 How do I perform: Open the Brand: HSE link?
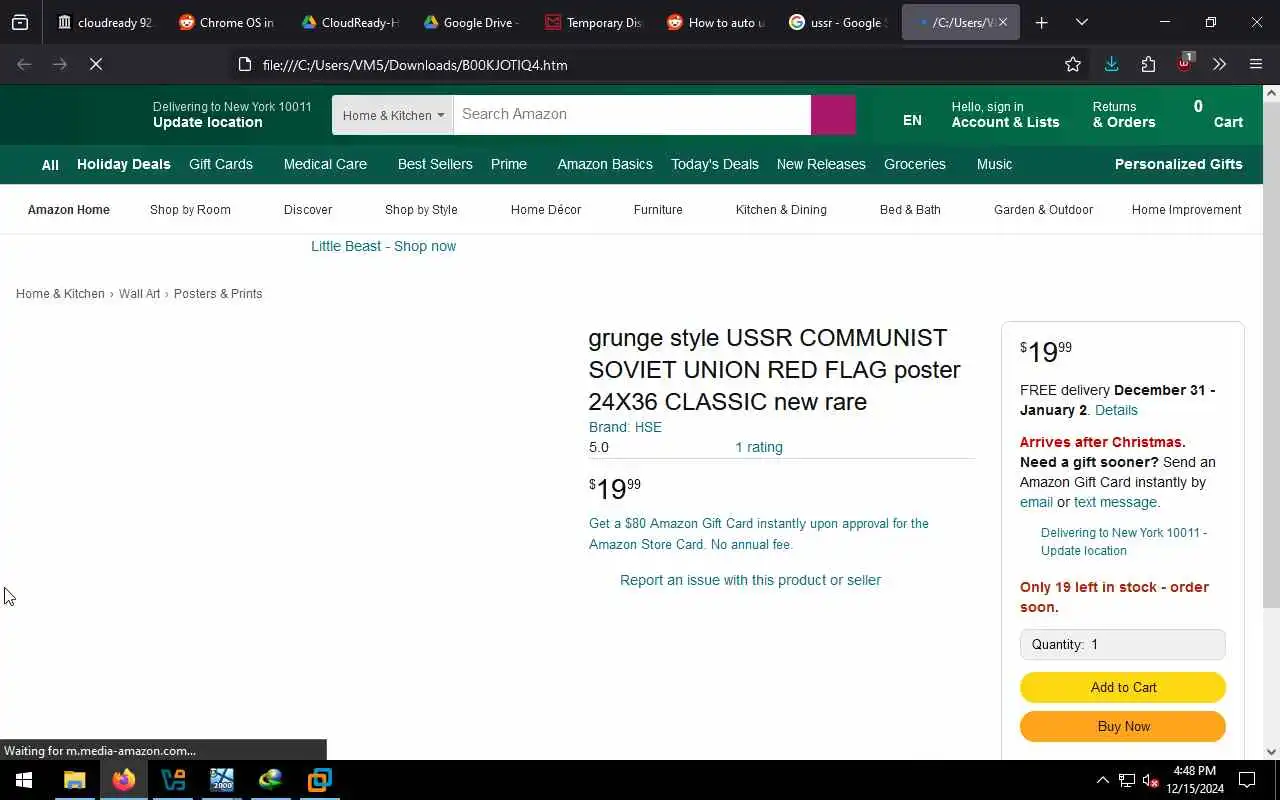pos(625,427)
